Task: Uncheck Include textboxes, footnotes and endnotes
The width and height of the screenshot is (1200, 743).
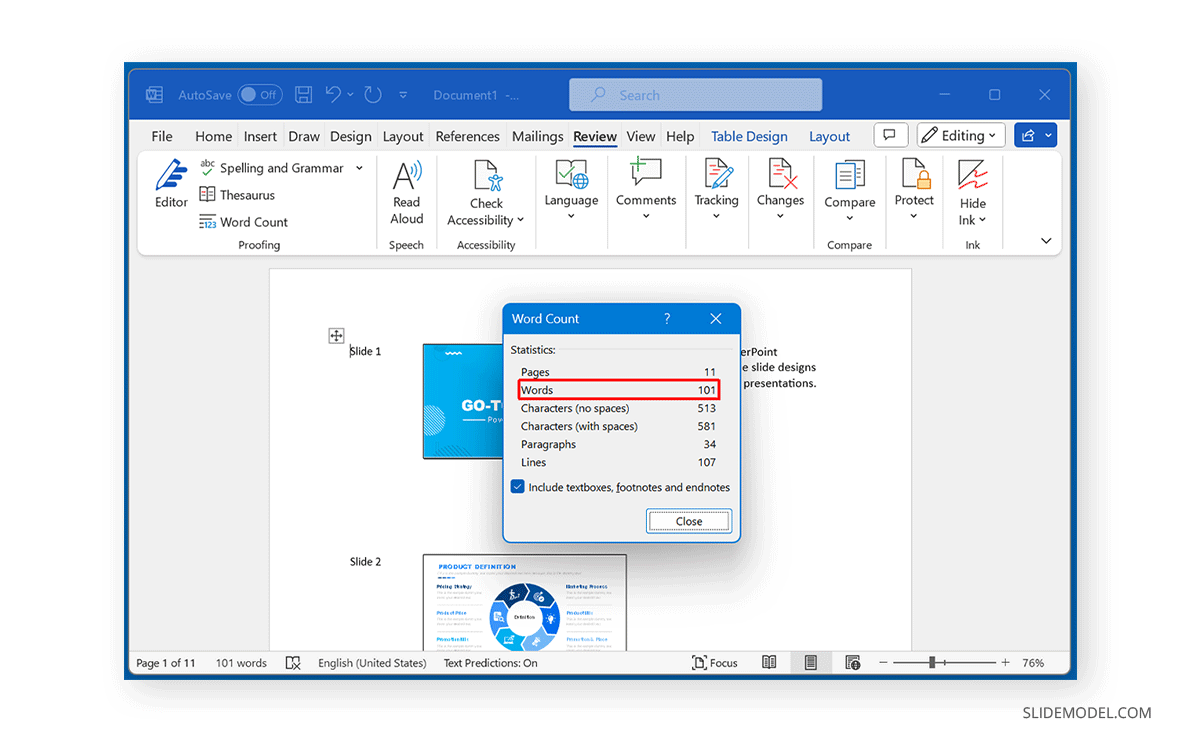Action: coord(518,486)
